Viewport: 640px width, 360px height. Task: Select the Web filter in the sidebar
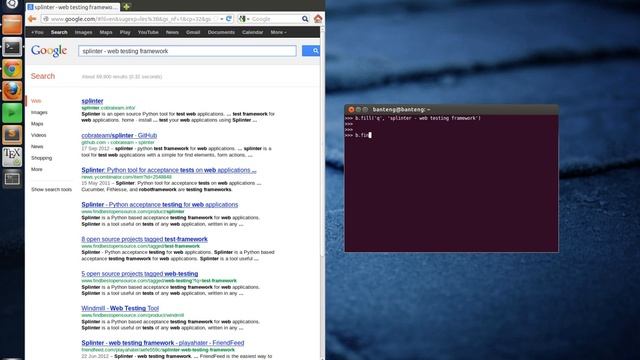pos(36,101)
